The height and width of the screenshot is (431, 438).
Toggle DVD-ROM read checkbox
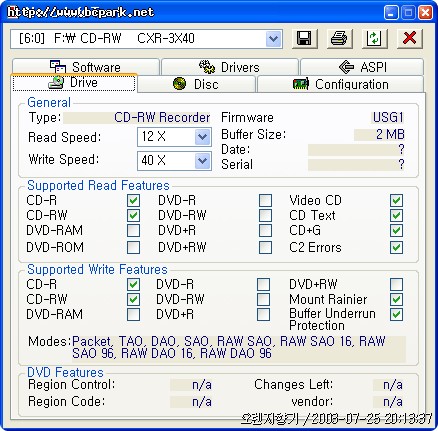point(133,248)
